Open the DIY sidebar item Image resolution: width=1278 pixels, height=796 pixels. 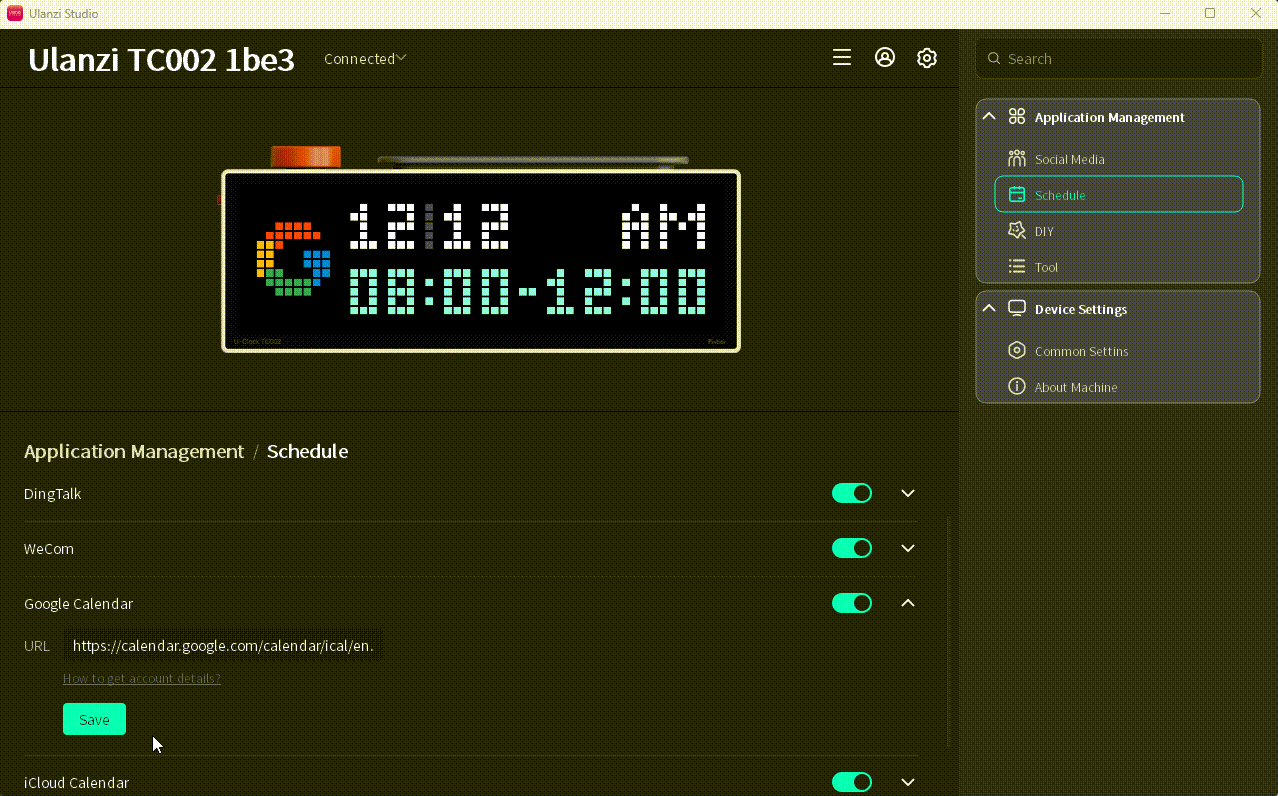point(1118,231)
